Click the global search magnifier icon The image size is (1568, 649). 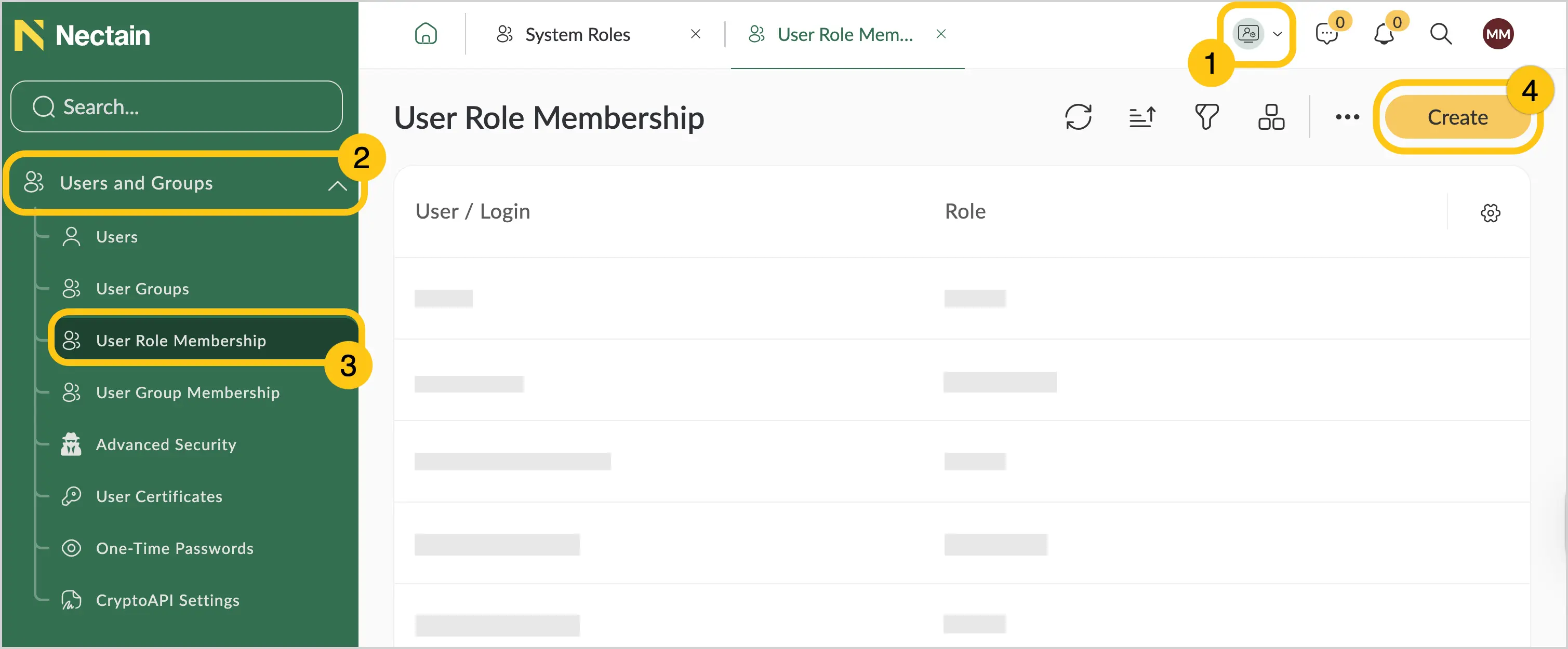1440,34
